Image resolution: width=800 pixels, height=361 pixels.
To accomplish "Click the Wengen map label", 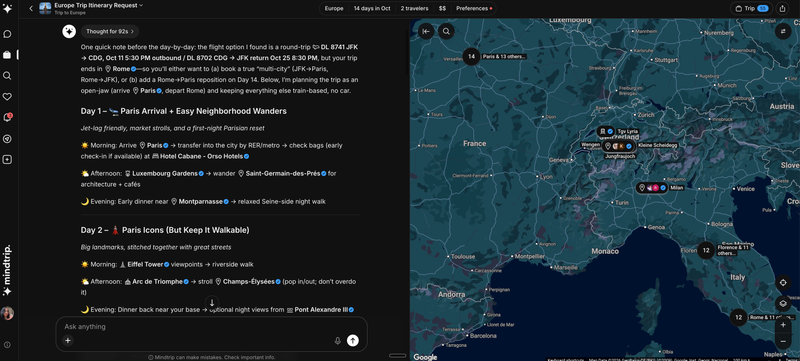I will point(590,145).
